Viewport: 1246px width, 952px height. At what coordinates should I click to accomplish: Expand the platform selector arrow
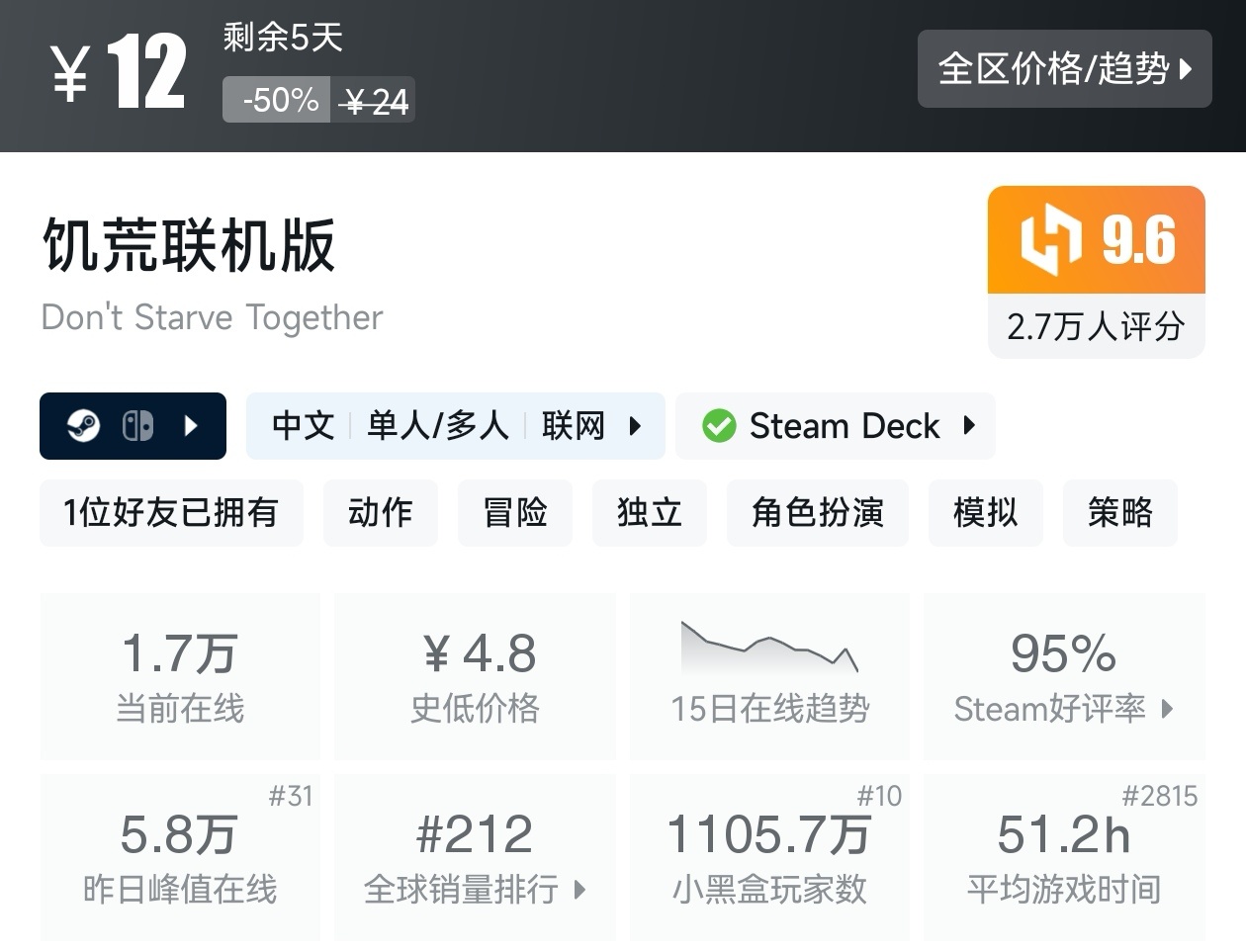(x=192, y=426)
